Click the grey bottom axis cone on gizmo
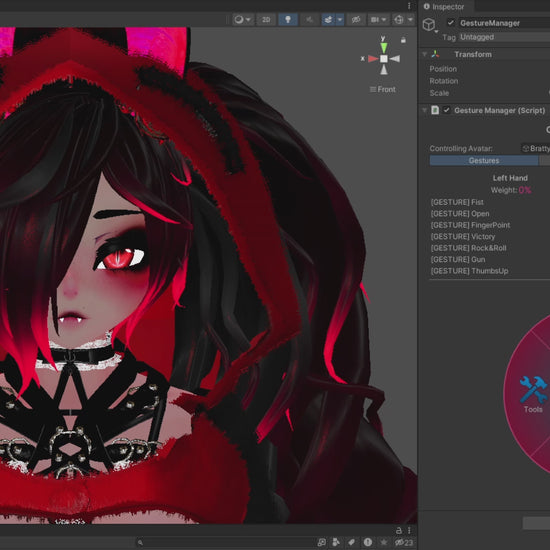Image resolution: width=550 pixels, height=550 pixels. click(384, 69)
